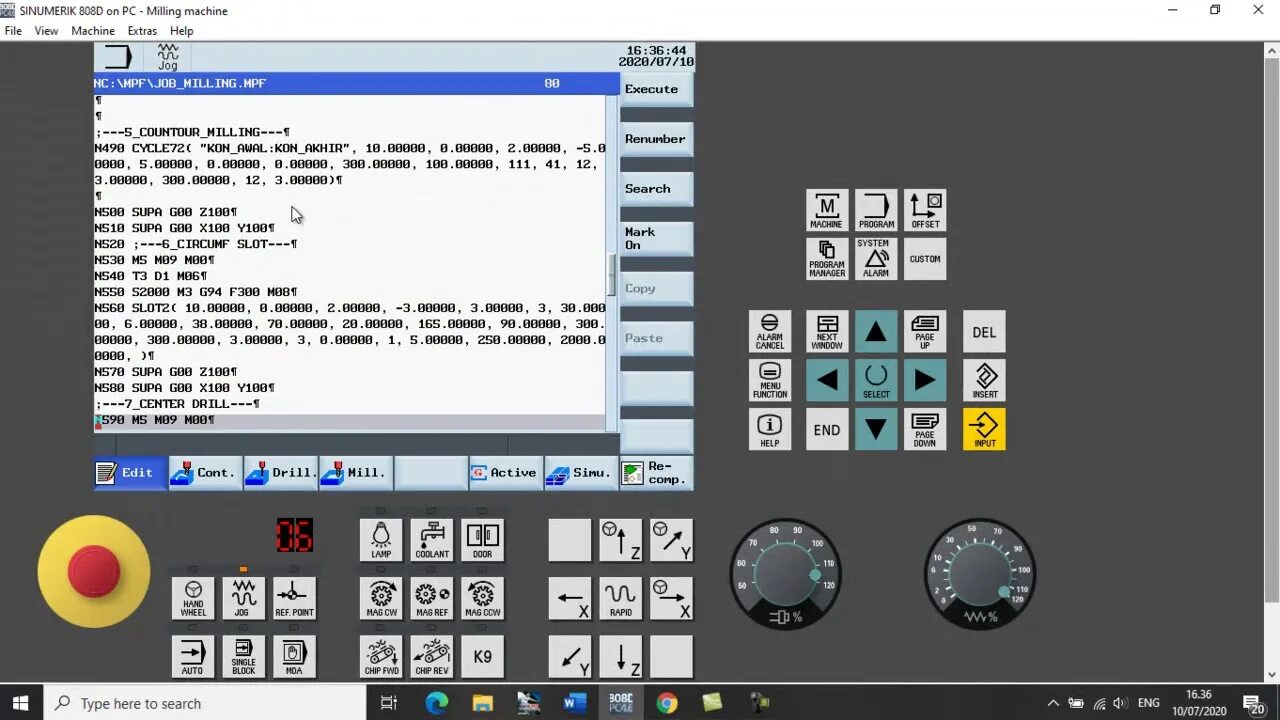
Task: Open the MENU FUNCTION key
Action: [x=770, y=380]
